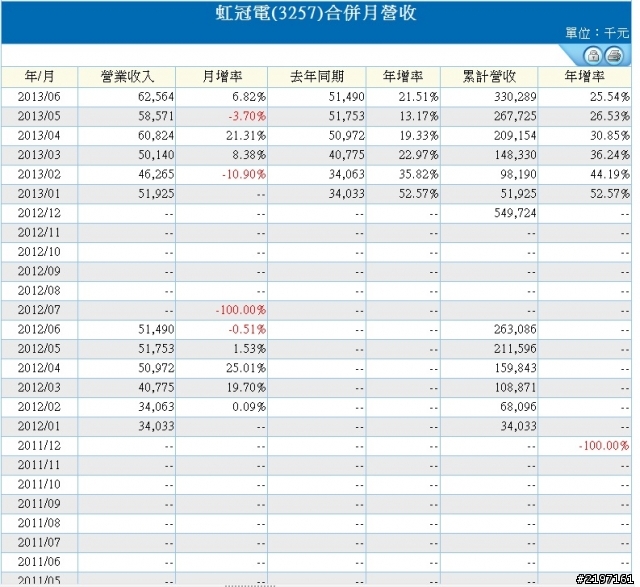Select the 2012/12 date cell
Viewport: 640px width, 587px height.
pos(39,213)
